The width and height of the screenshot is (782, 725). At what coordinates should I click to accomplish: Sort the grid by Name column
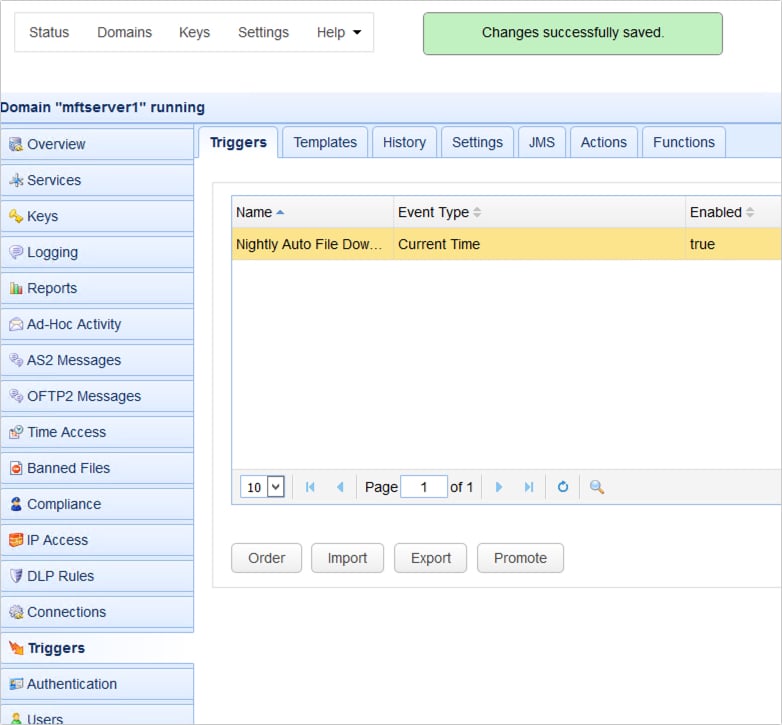point(254,212)
